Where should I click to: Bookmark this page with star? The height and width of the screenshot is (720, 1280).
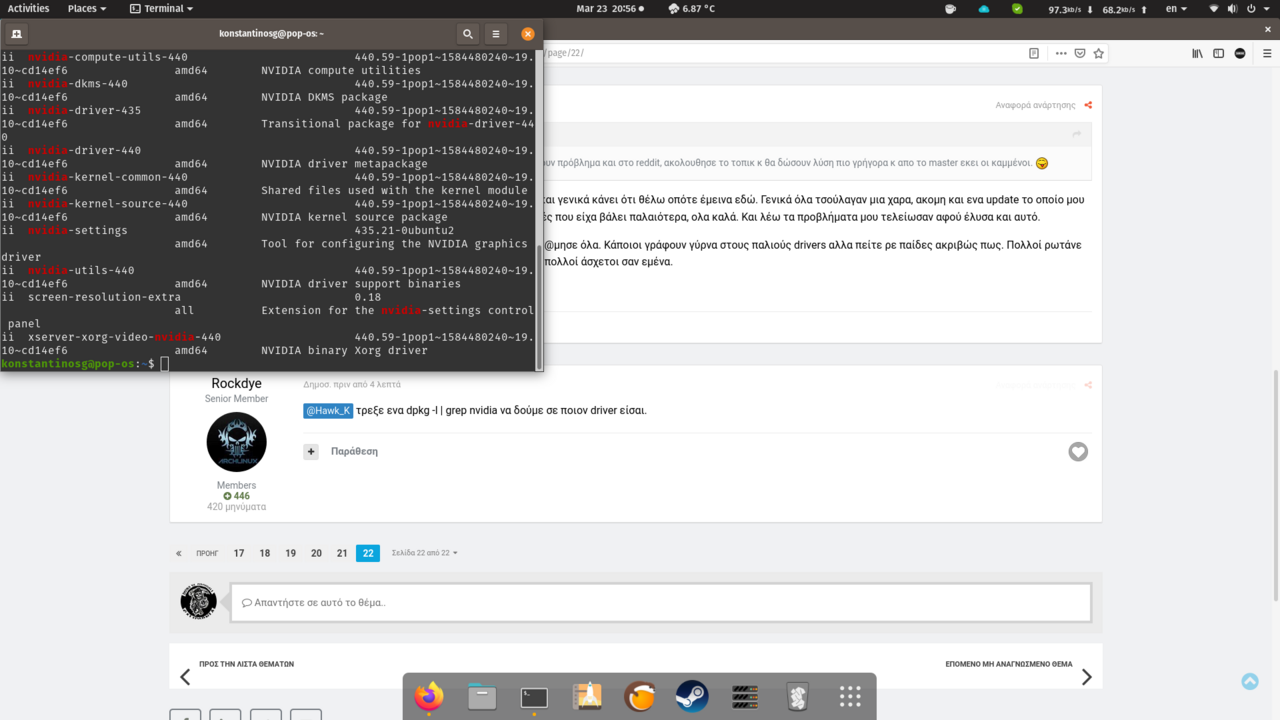[1099, 53]
